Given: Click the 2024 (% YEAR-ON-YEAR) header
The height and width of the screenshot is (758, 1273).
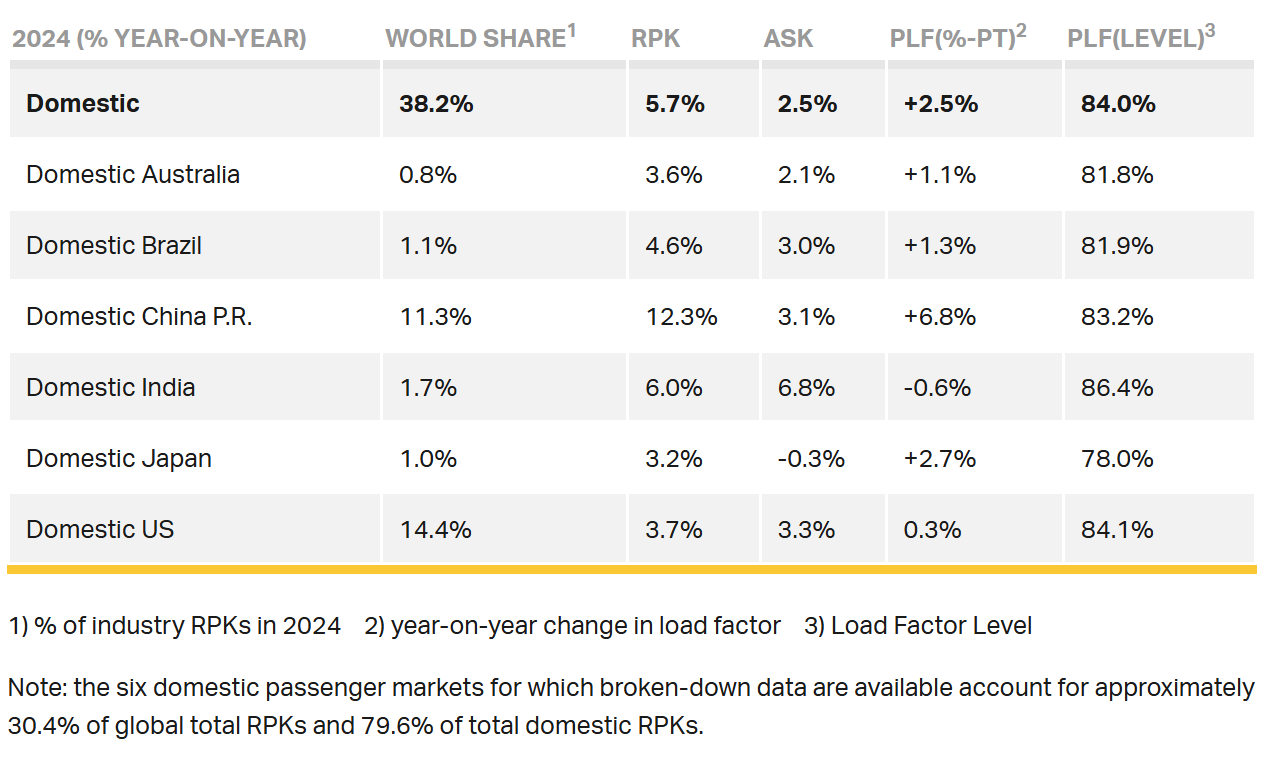Looking at the screenshot, I should pos(159,39).
